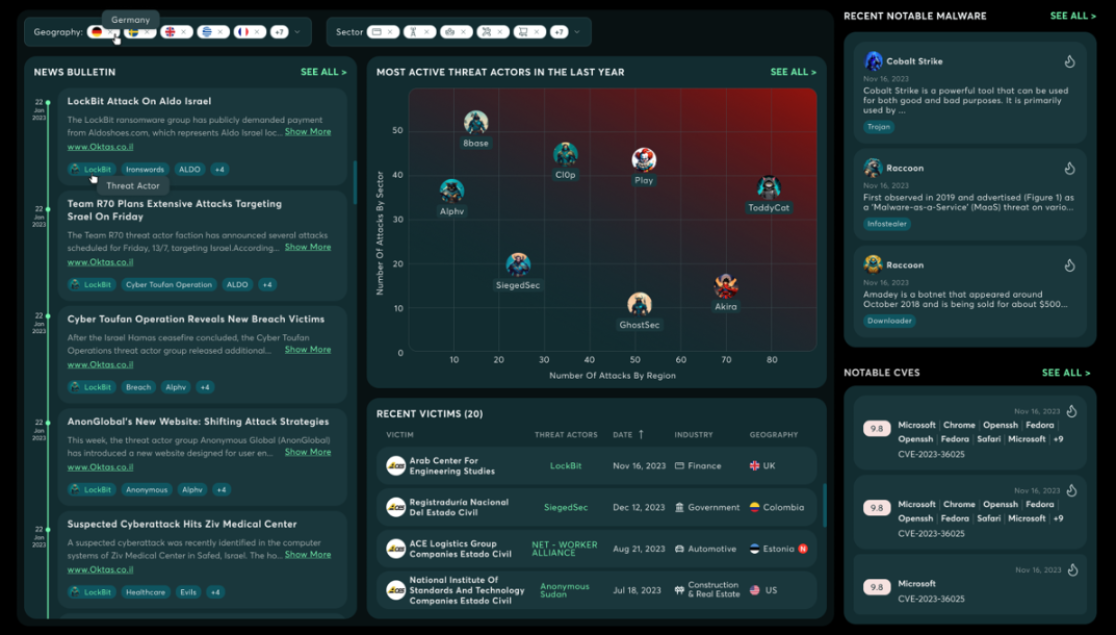Click the tower sector chip icon
The width and height of the screenshot is (1116, 635).
(x=414, y=32)
